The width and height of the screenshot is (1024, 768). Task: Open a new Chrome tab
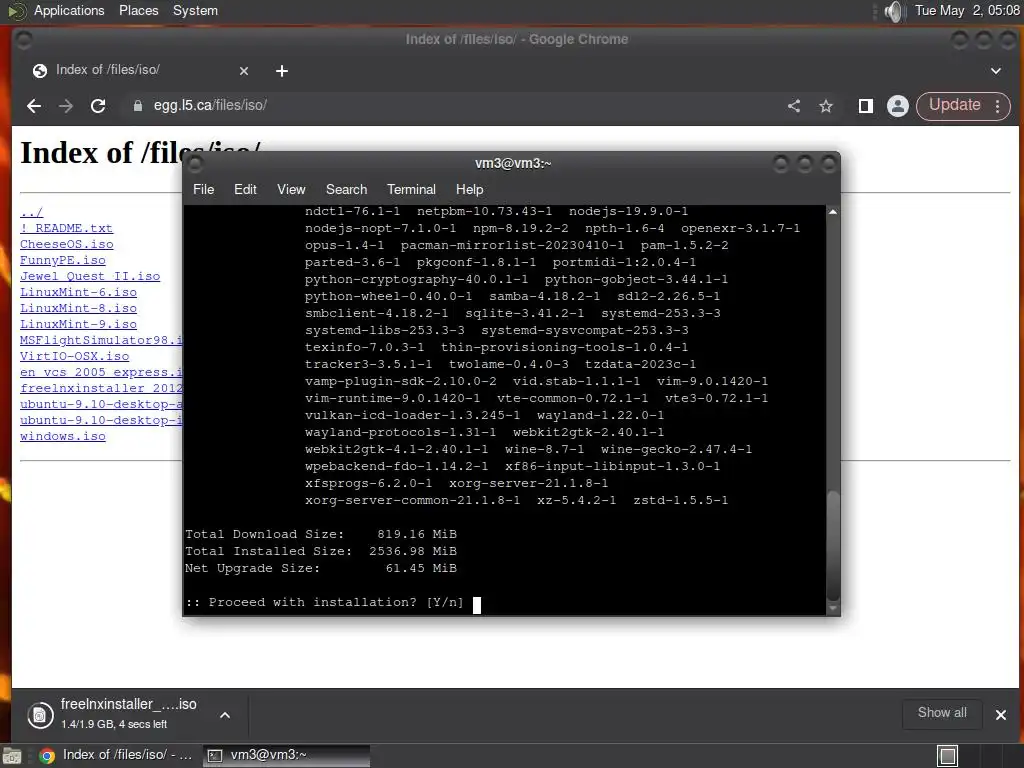tap(281, 71)
